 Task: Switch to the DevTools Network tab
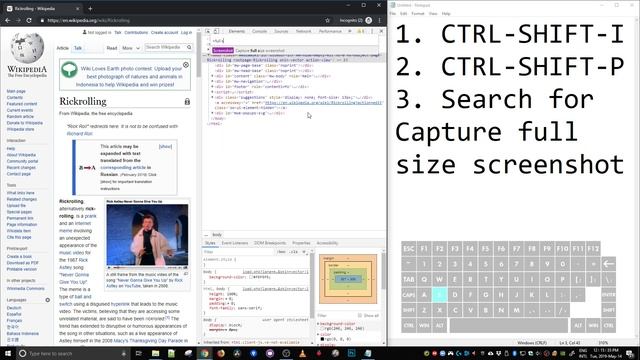point(303,31)
